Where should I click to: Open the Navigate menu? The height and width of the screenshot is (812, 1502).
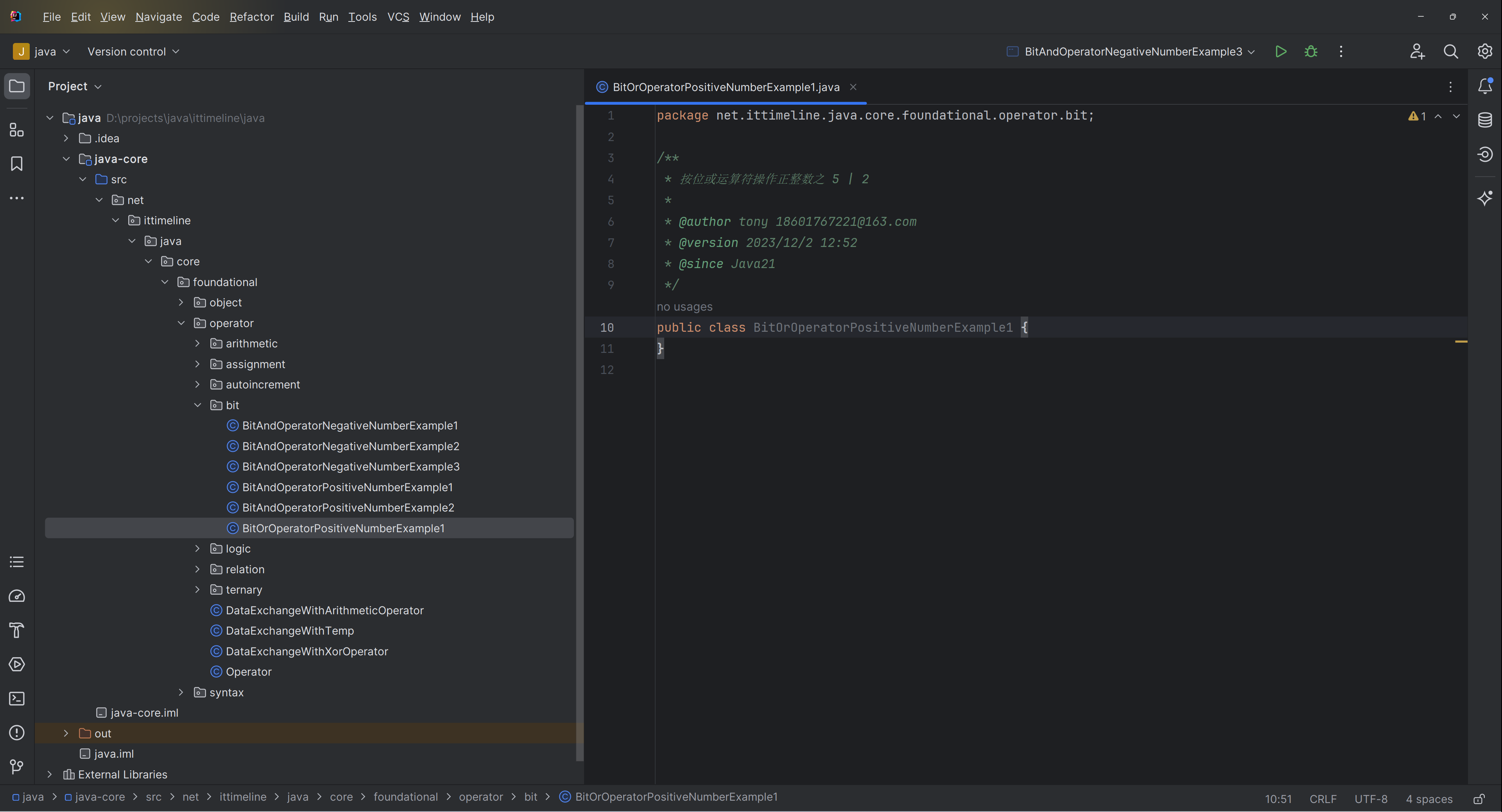[x=159, y=17]
